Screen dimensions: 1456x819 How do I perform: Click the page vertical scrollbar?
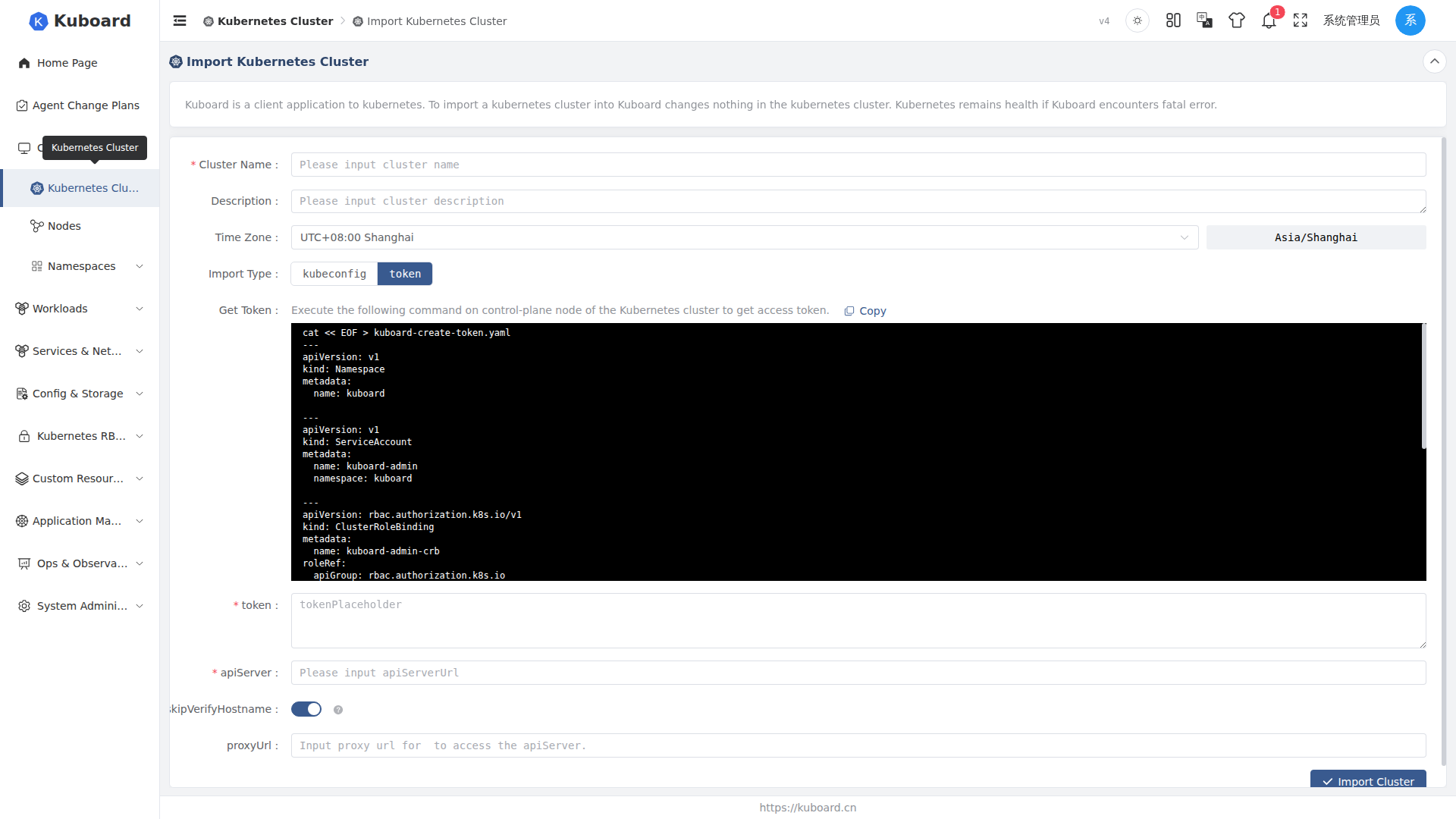1444,451
